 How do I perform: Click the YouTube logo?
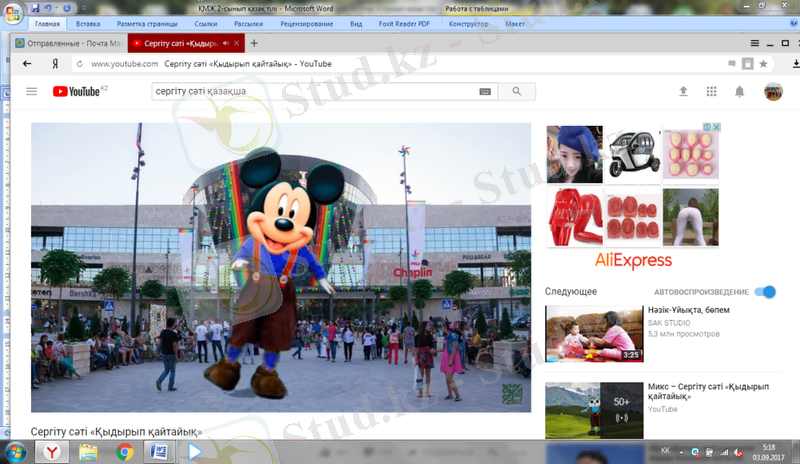78,91
